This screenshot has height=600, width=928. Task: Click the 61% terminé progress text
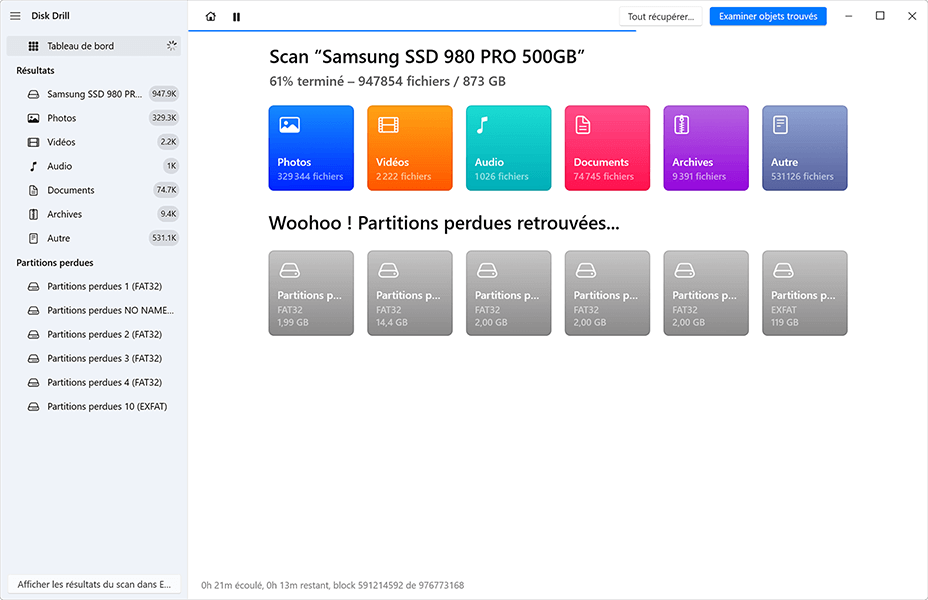pos(387,81)
